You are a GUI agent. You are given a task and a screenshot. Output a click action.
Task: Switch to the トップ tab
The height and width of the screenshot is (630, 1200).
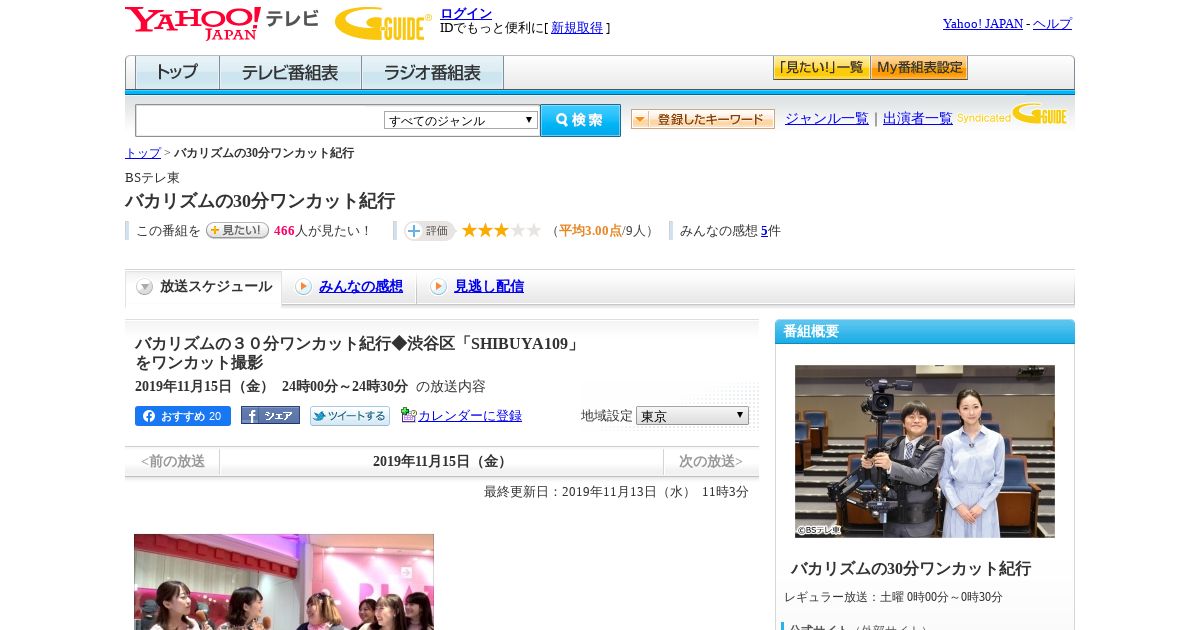click(x=177, y=73)
